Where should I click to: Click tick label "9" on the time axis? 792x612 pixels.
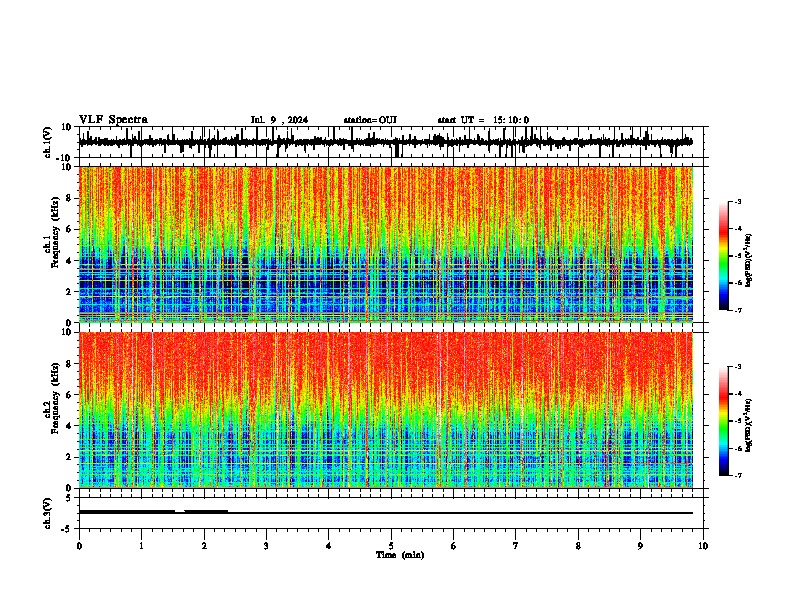point(640,546)
